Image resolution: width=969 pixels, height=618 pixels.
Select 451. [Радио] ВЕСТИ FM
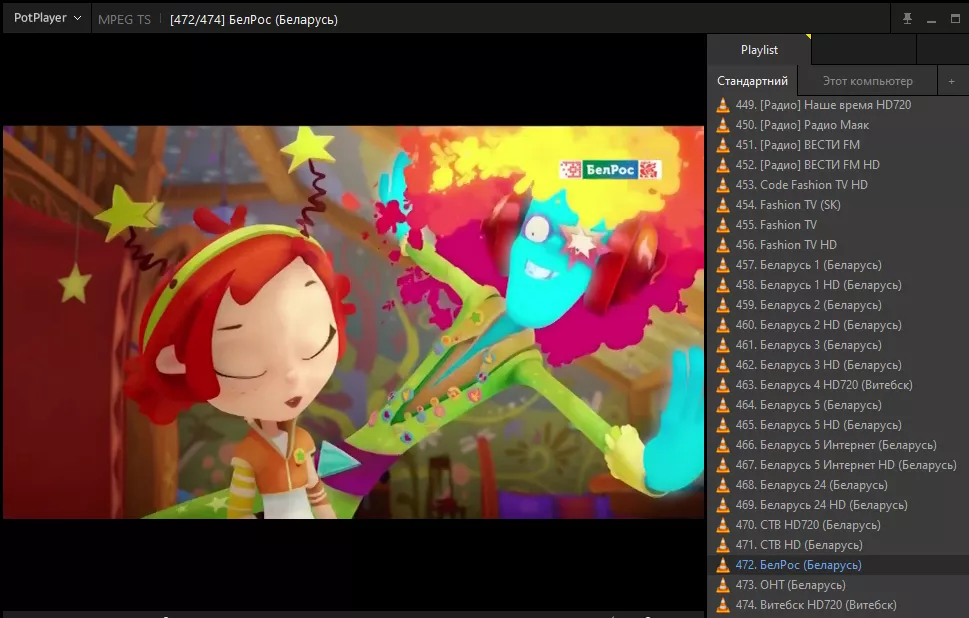(x=838, y=145)
